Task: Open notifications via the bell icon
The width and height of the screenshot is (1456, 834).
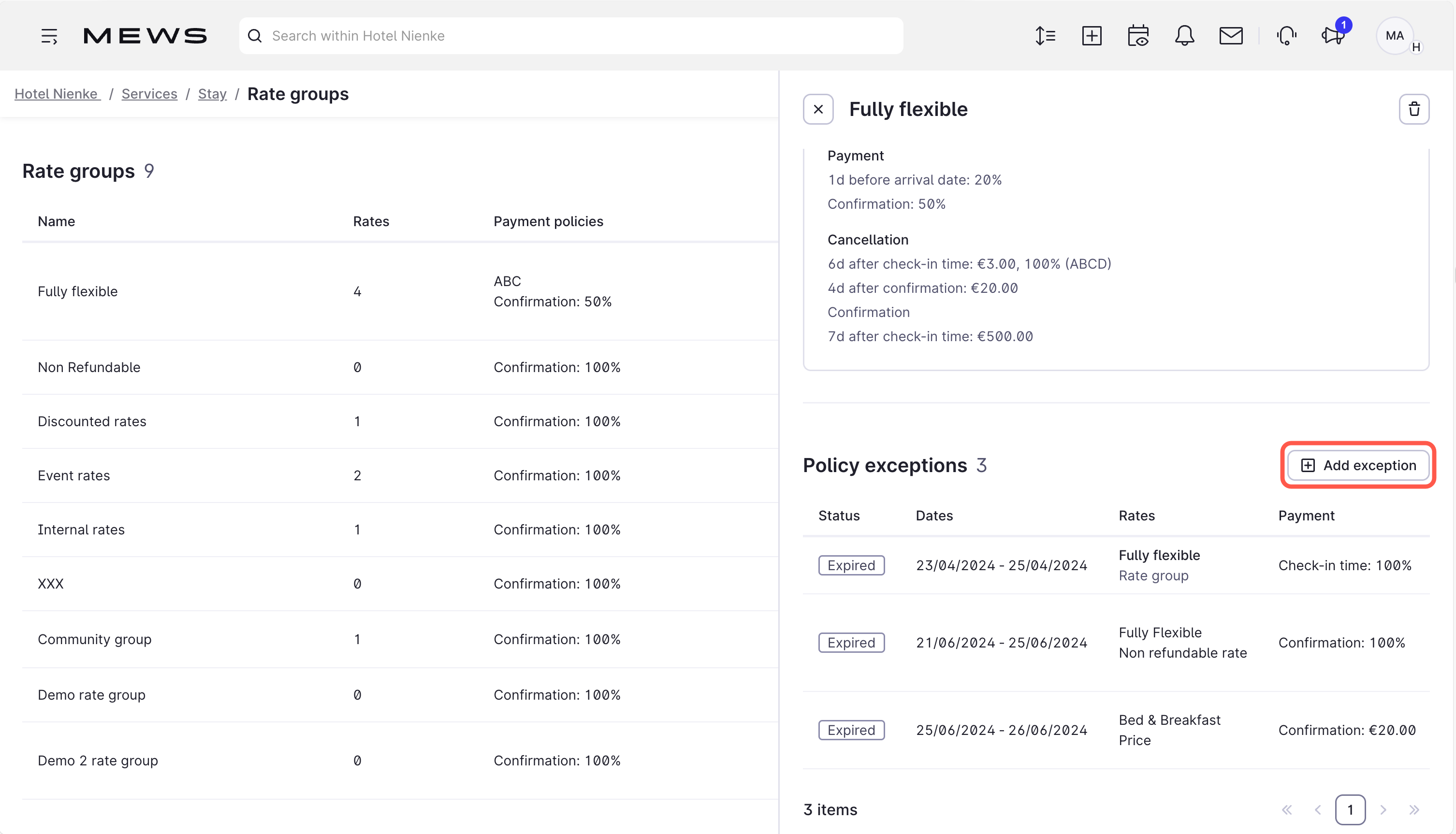Action: (1184, 35)
